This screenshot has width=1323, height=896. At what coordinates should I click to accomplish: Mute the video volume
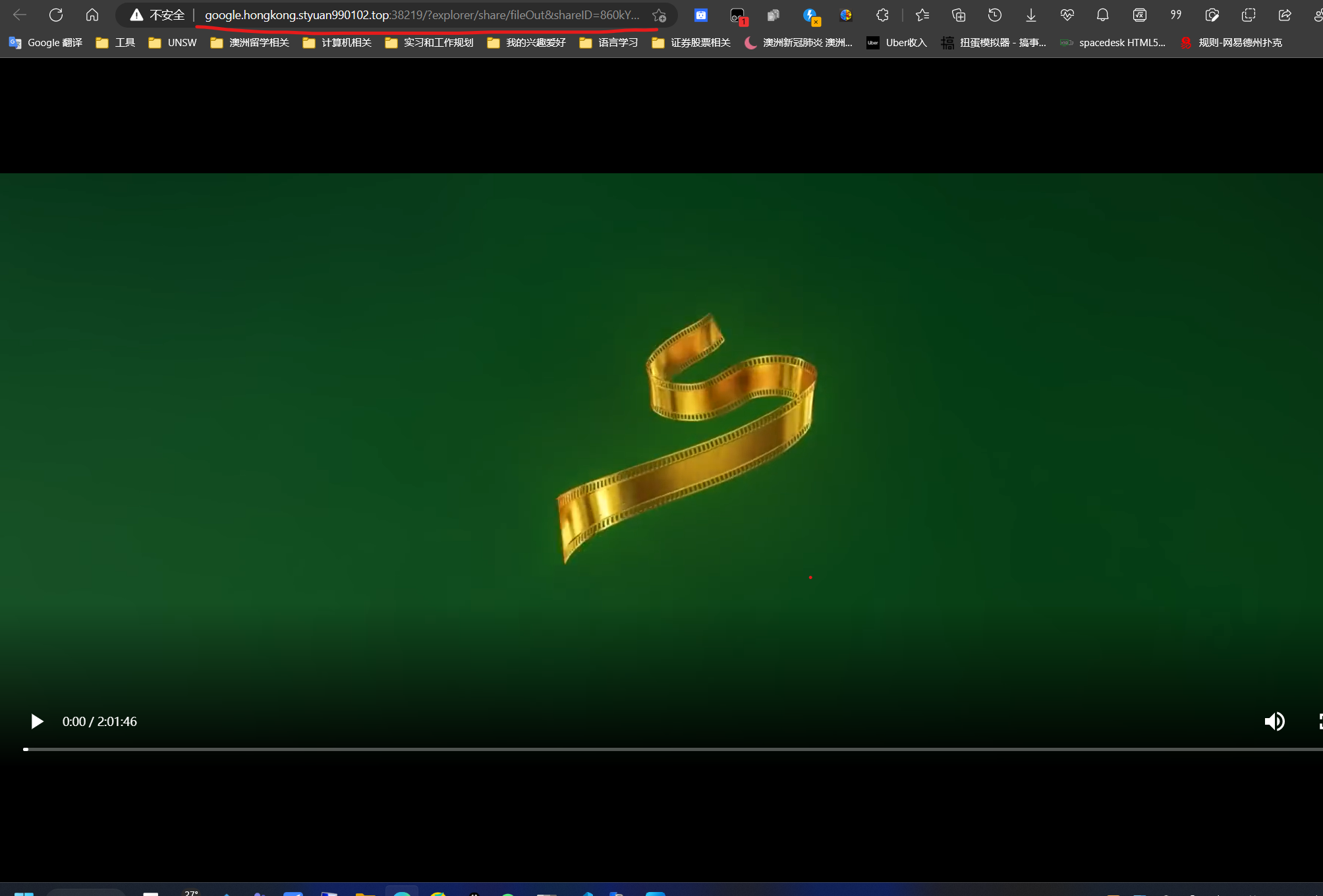tap(1274, 721)
